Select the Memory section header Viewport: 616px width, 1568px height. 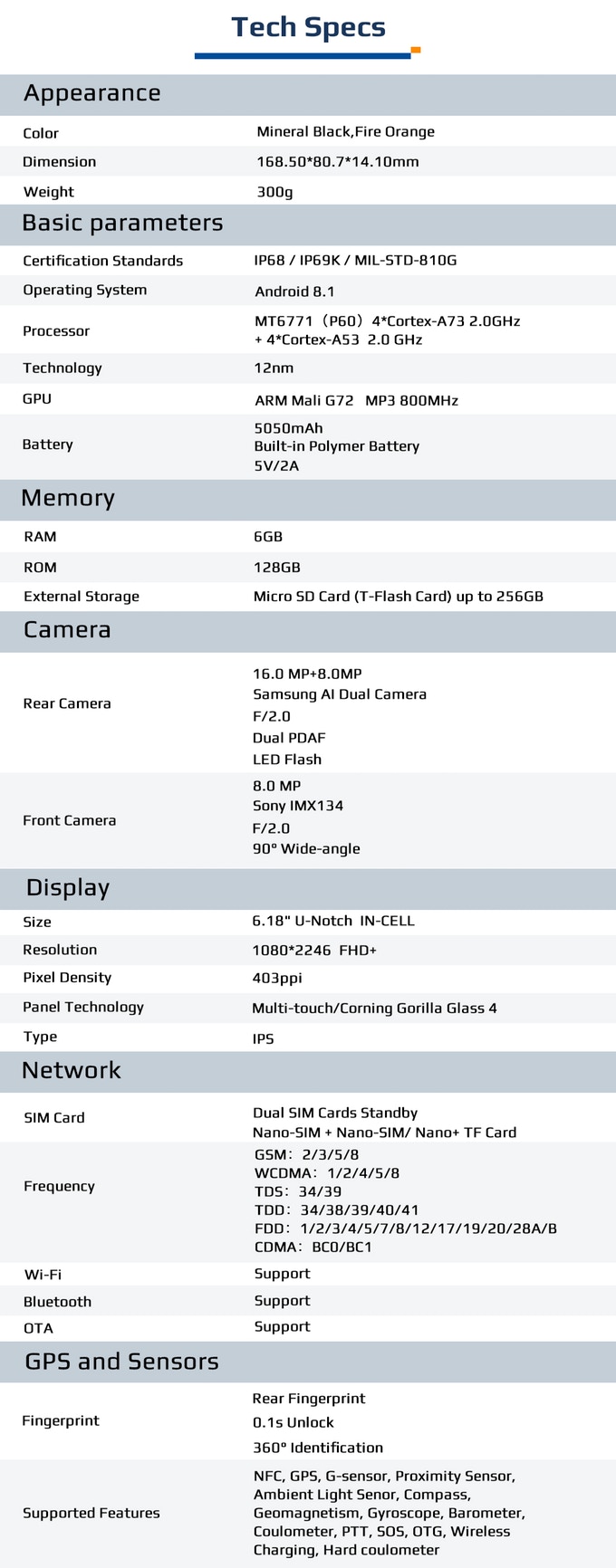[x=68, y=499]
